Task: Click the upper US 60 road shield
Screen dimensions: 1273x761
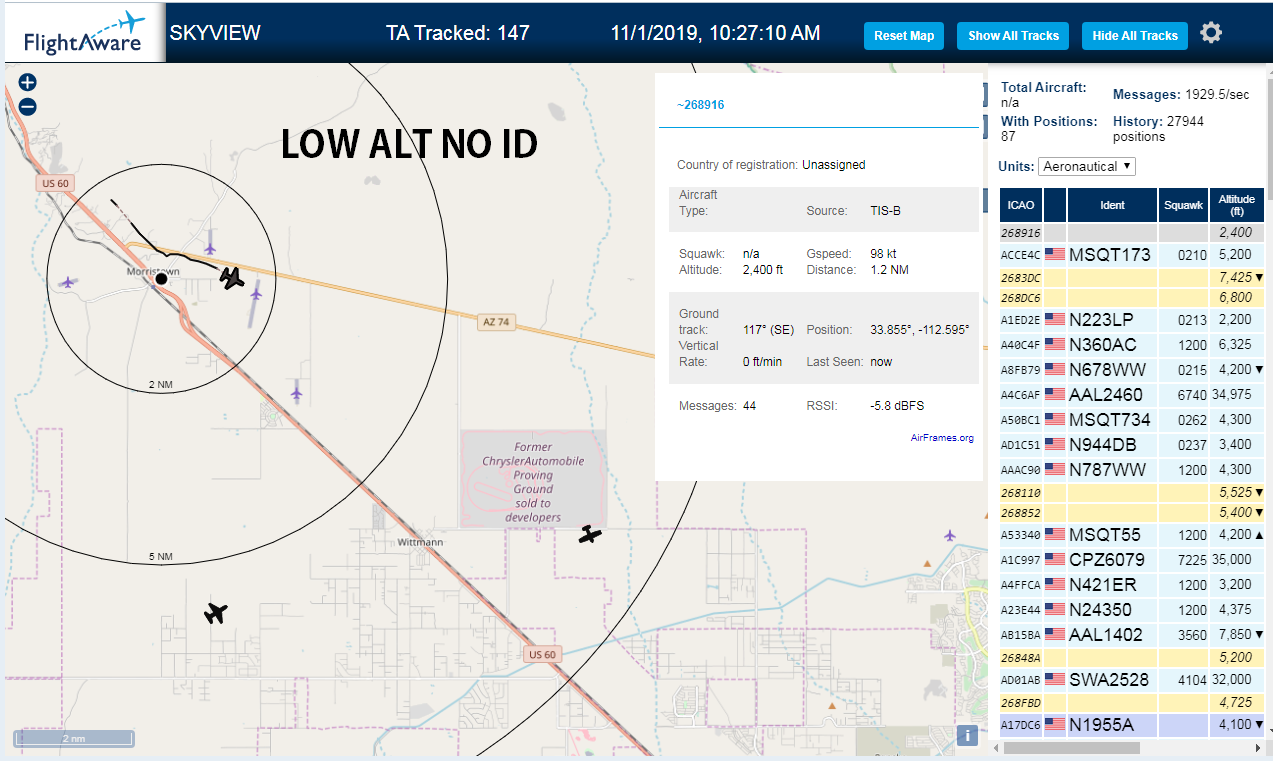Action: (55, 183)
